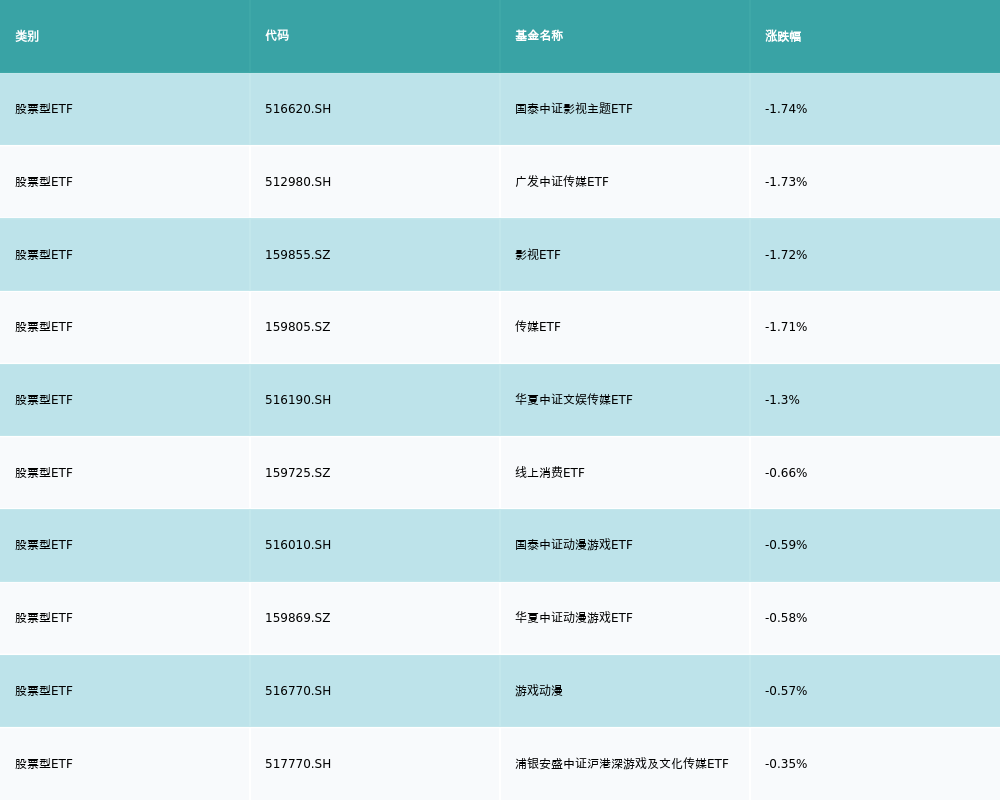Screen dimensions: 1000x800
Task: Select fund name 国泰中证动漫游戏ETF
Action: [574, 545]
